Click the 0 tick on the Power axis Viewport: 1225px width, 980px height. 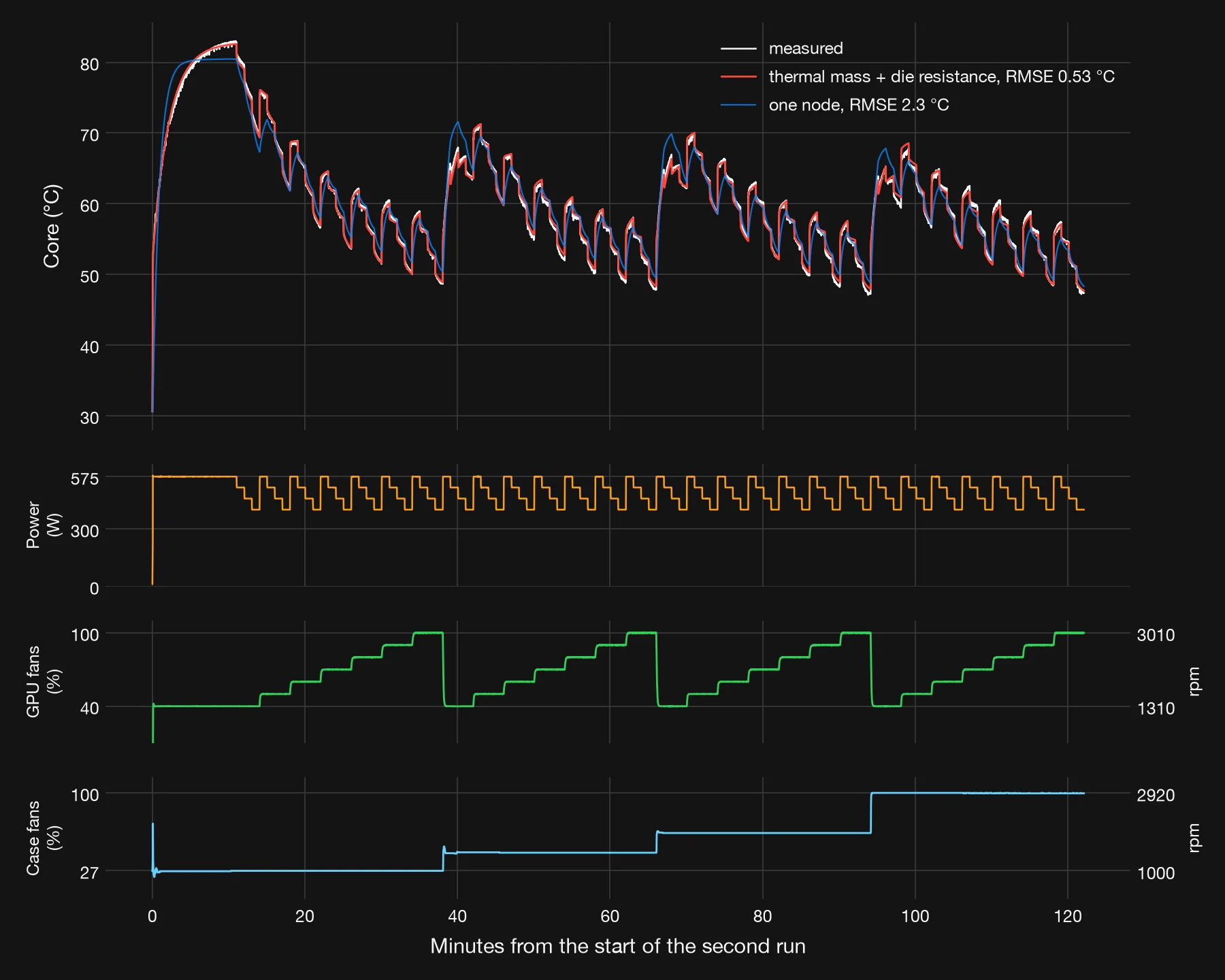coord(95,589)
